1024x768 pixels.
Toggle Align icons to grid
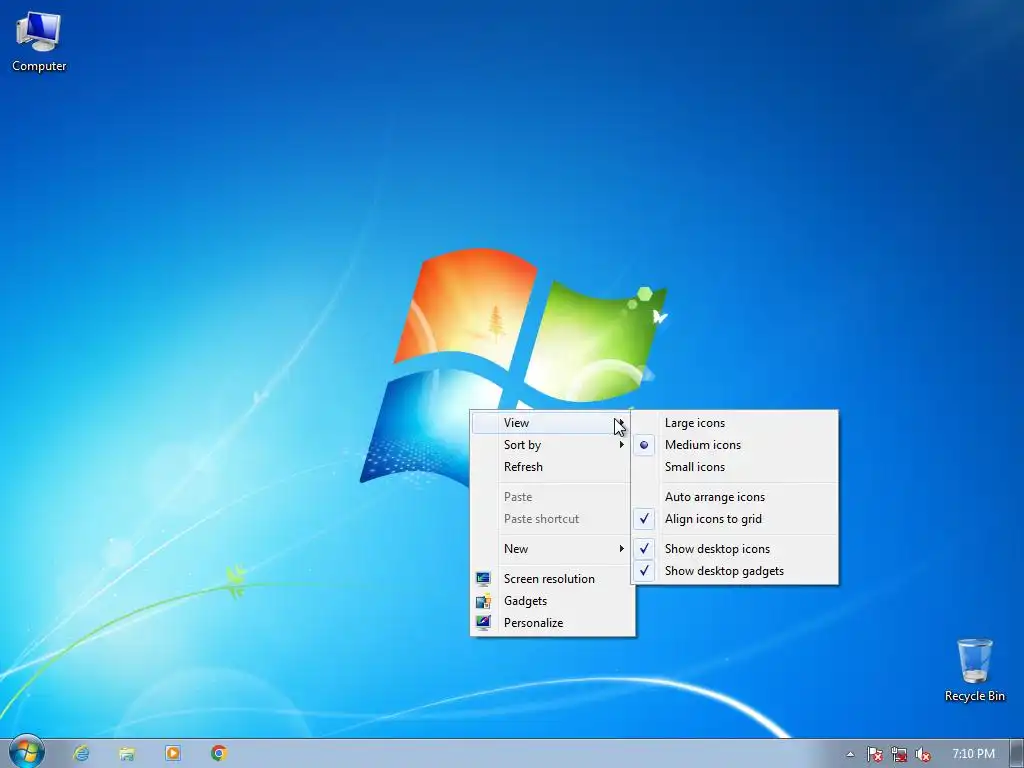point(735,519)
